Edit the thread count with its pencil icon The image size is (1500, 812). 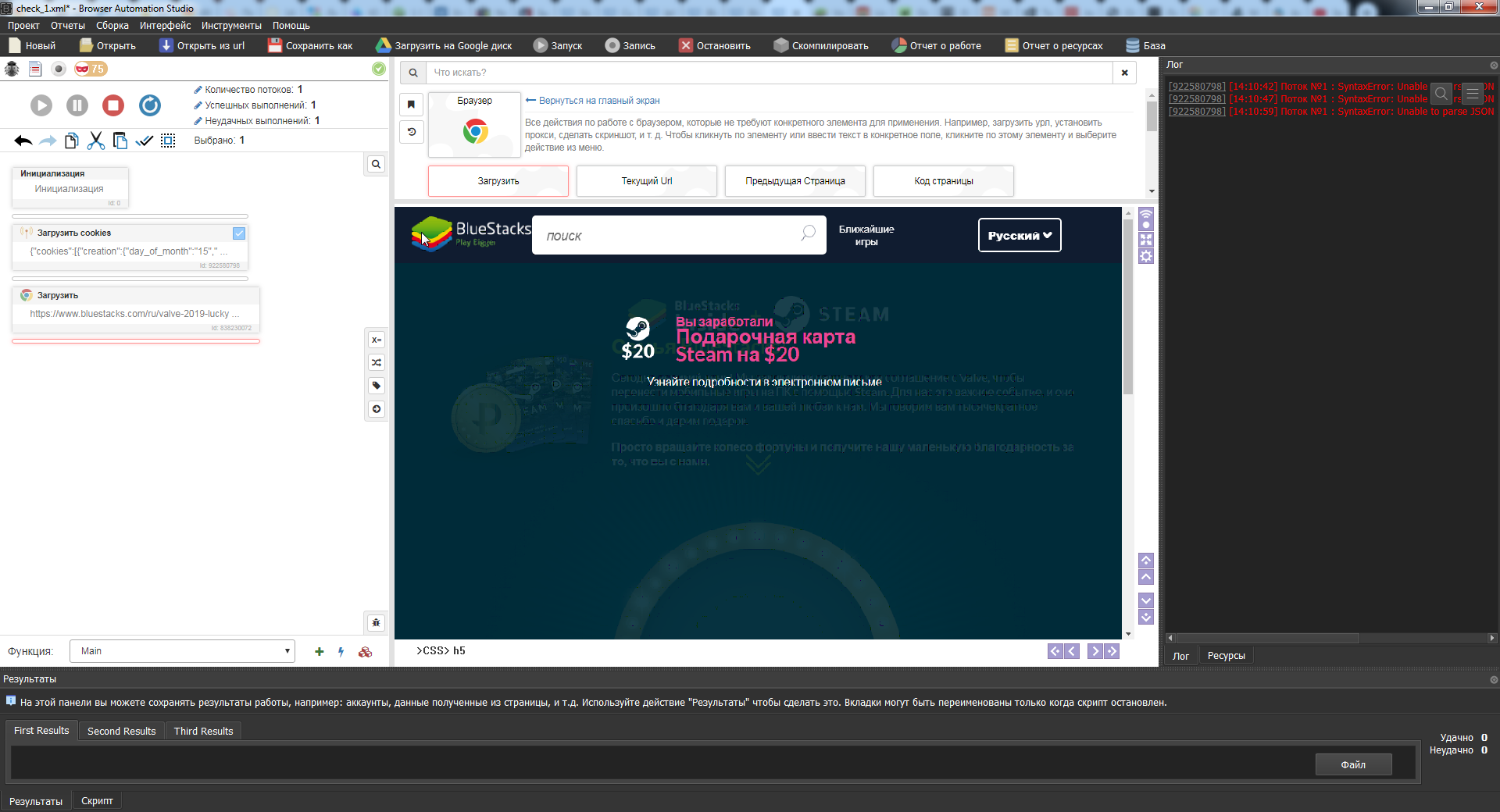coord(198,90)
